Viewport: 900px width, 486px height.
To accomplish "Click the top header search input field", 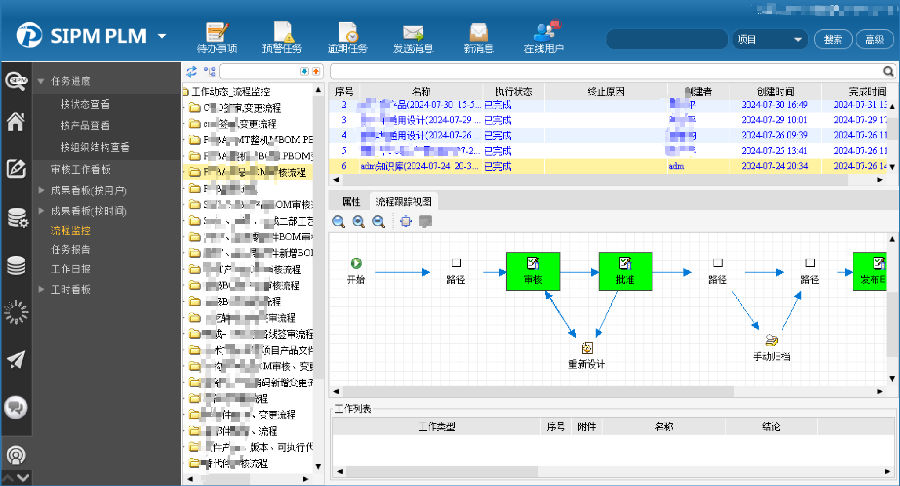I will 666,40.
